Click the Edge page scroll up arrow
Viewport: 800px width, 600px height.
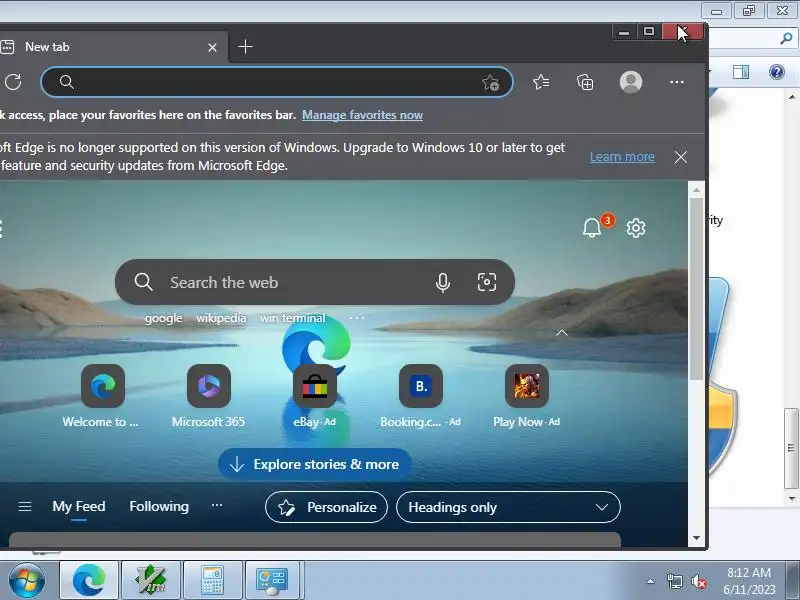[696, 190]
